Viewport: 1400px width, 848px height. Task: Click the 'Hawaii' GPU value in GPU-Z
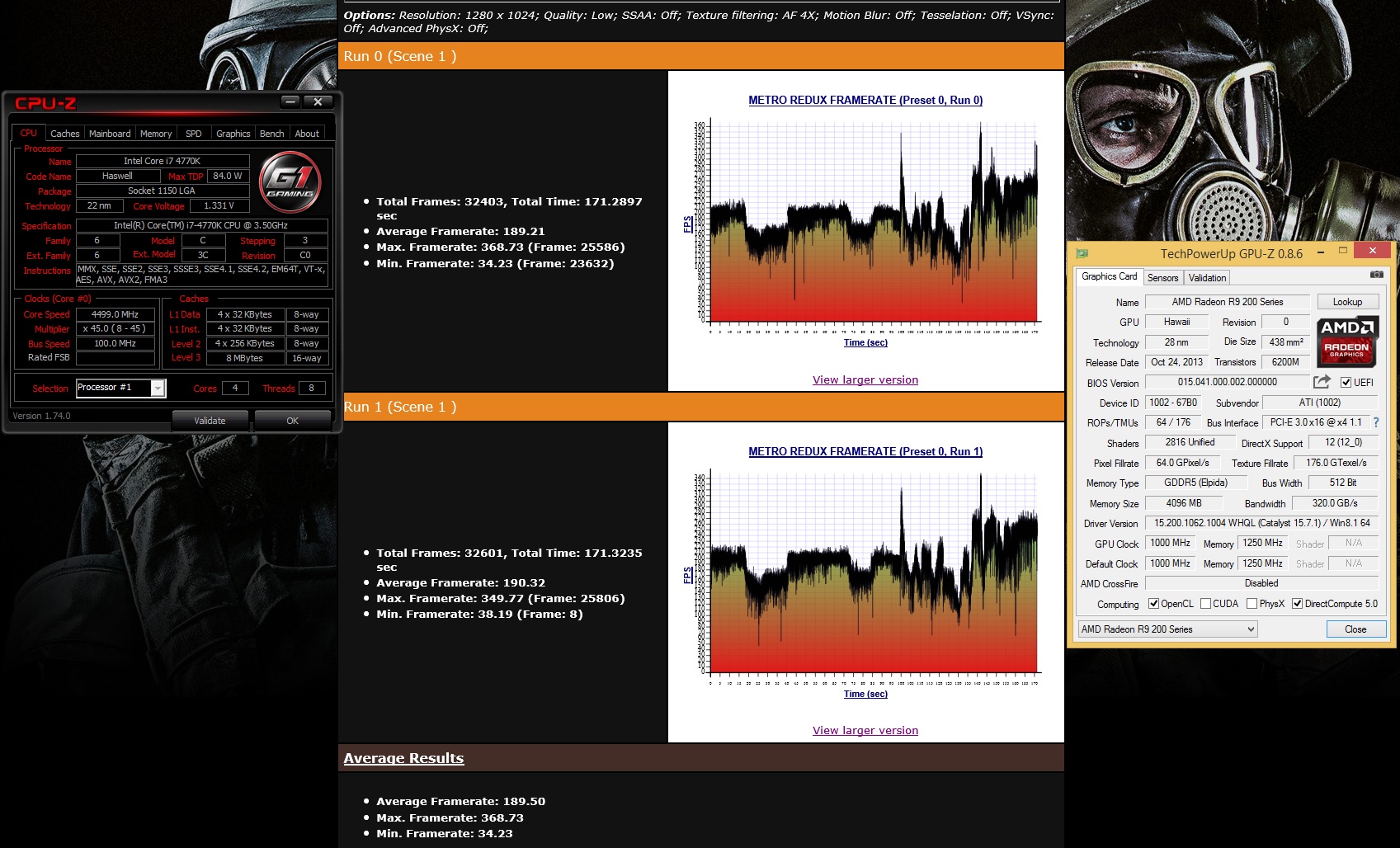pos(1177,322)
